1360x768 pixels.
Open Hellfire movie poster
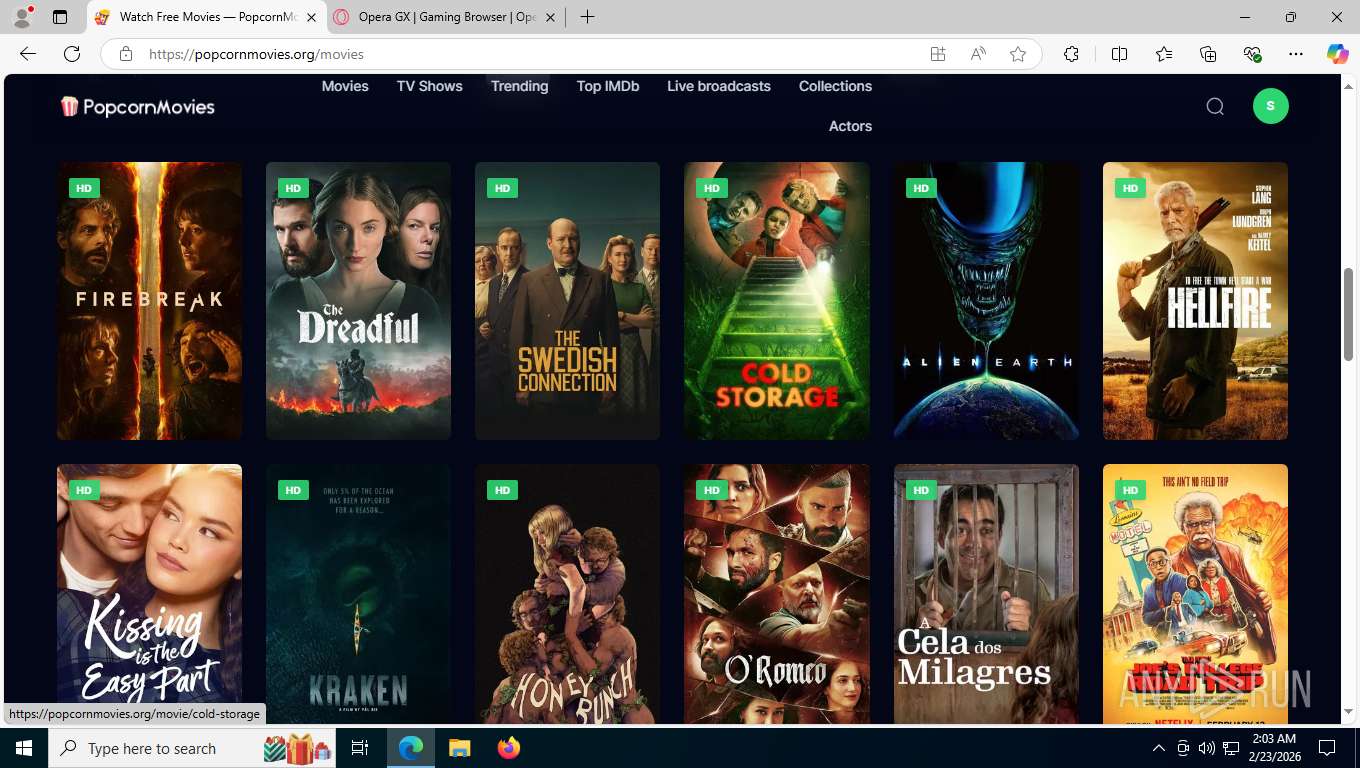pos(1195,301)
